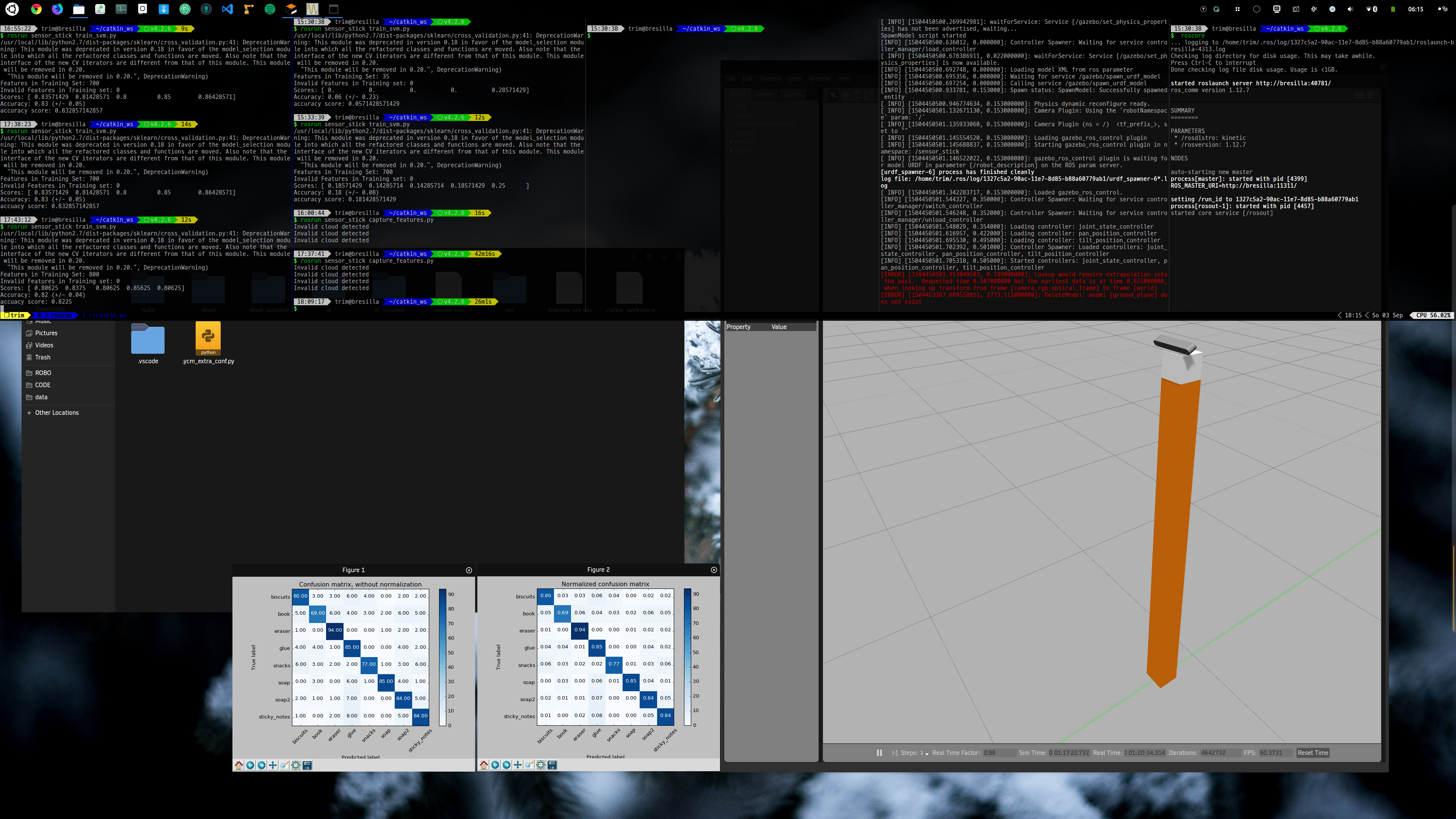
Task: Click Home icon in Figure 2 toolbar
Action: click(x=484, y=765)
